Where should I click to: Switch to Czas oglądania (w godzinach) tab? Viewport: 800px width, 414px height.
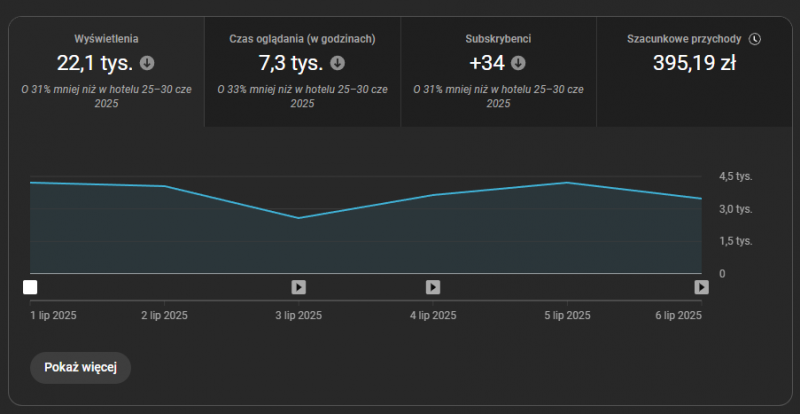click(x=302, y=40)
